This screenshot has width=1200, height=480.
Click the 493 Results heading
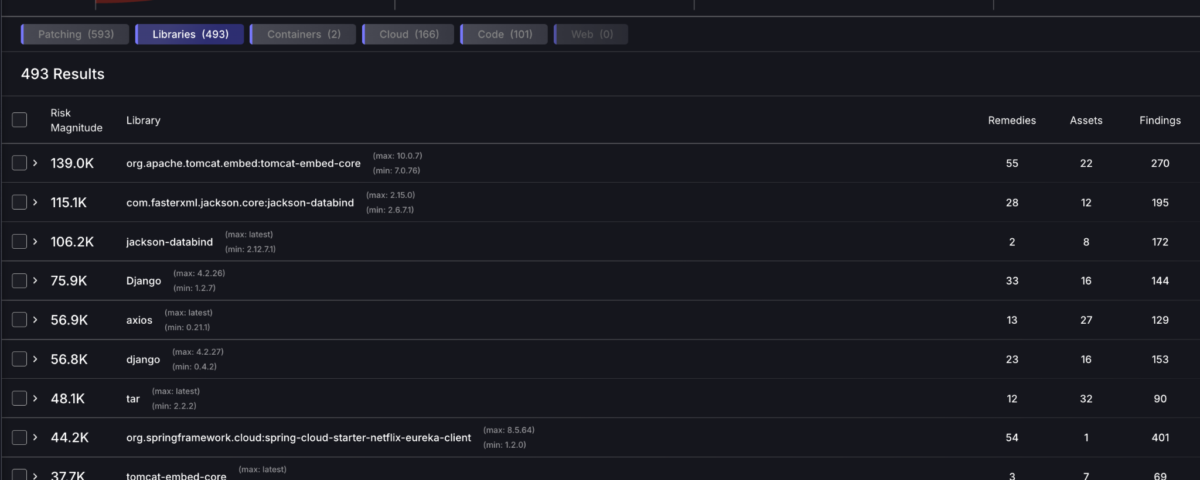63,74
